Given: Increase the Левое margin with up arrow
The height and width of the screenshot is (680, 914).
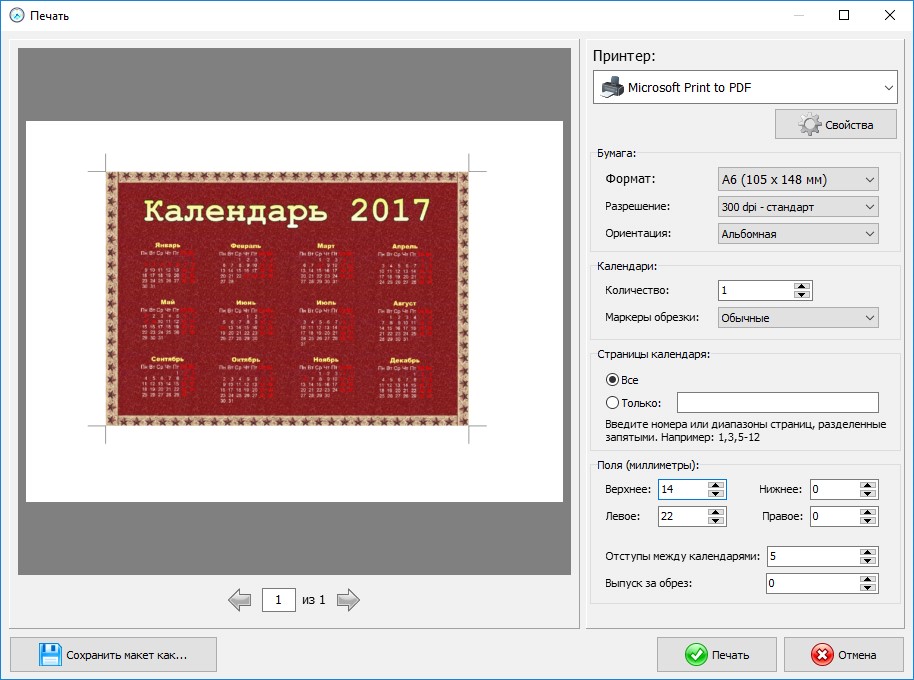Looking at the screenshot, I should point(715,512).
